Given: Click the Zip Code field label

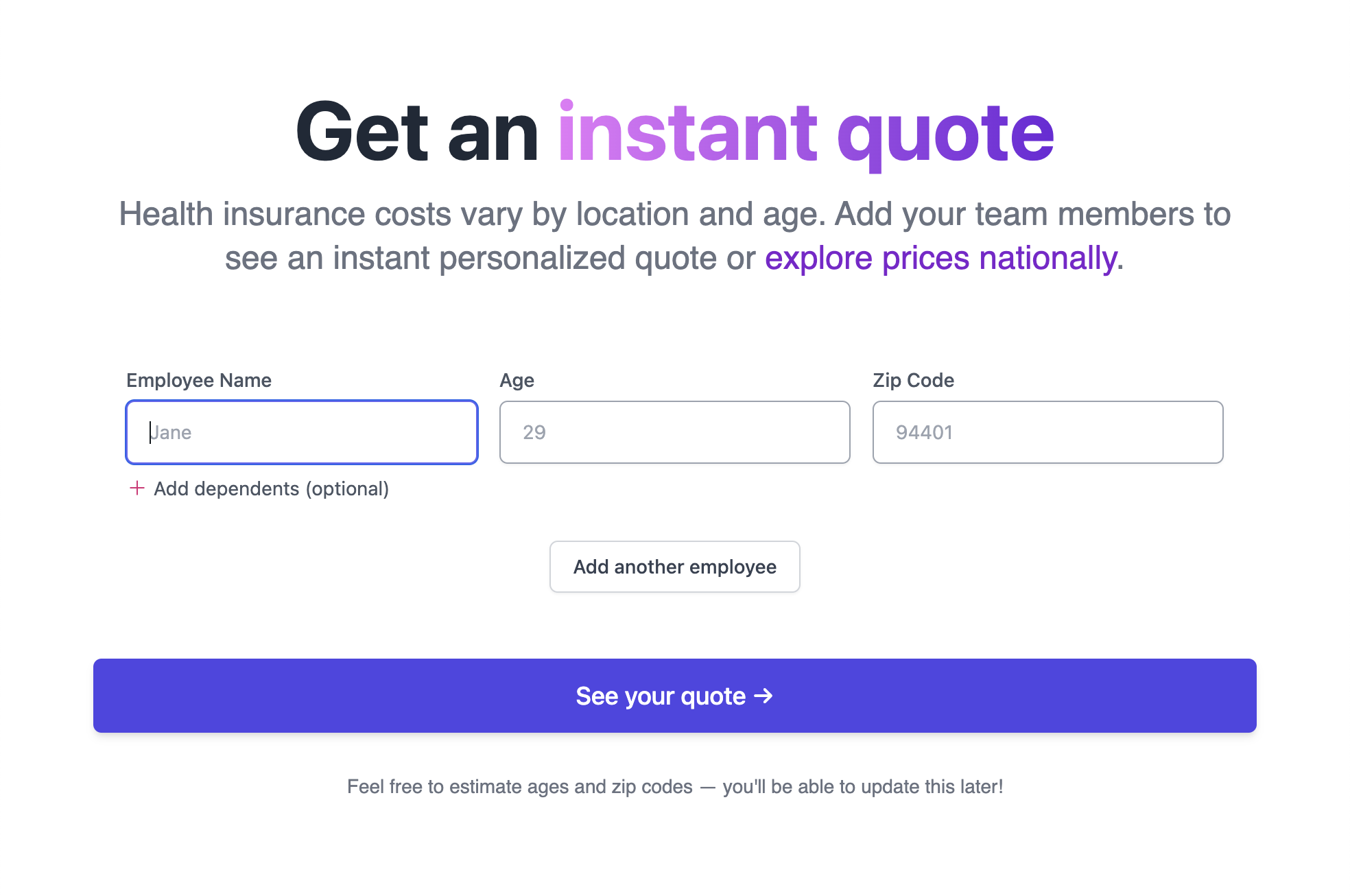Looking at the screenshot, I should pos(912,380).
